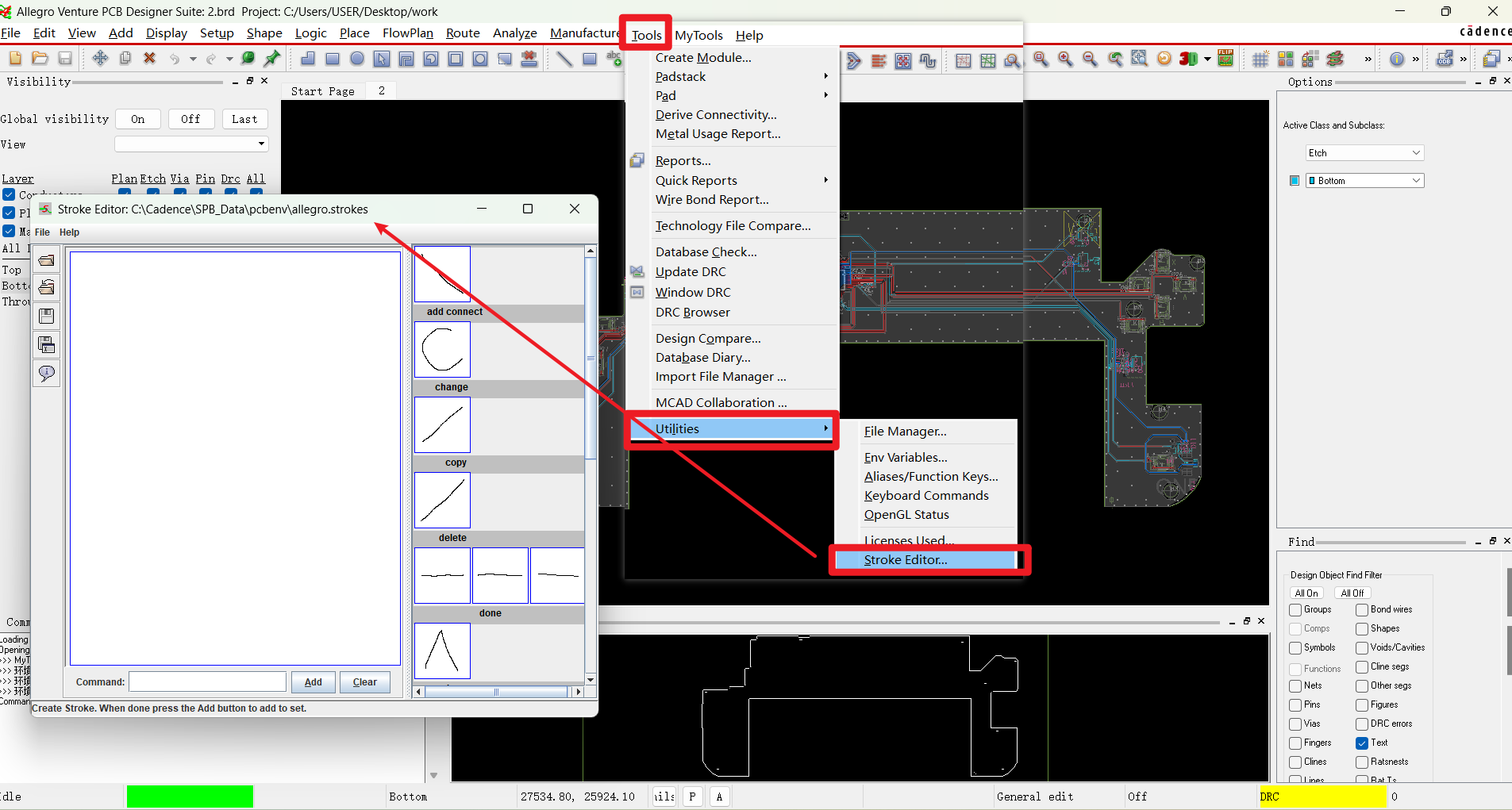Select the 'copy' stroke thumbnail
Viewport: 1512px width, 810px height.
click(x=442, y=424)
